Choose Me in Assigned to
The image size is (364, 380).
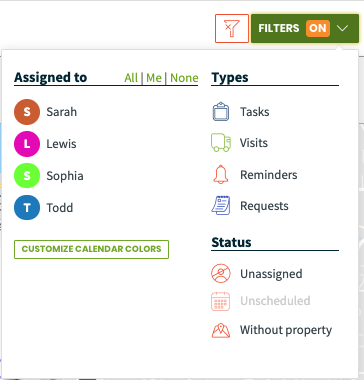[x=154, y=78]
